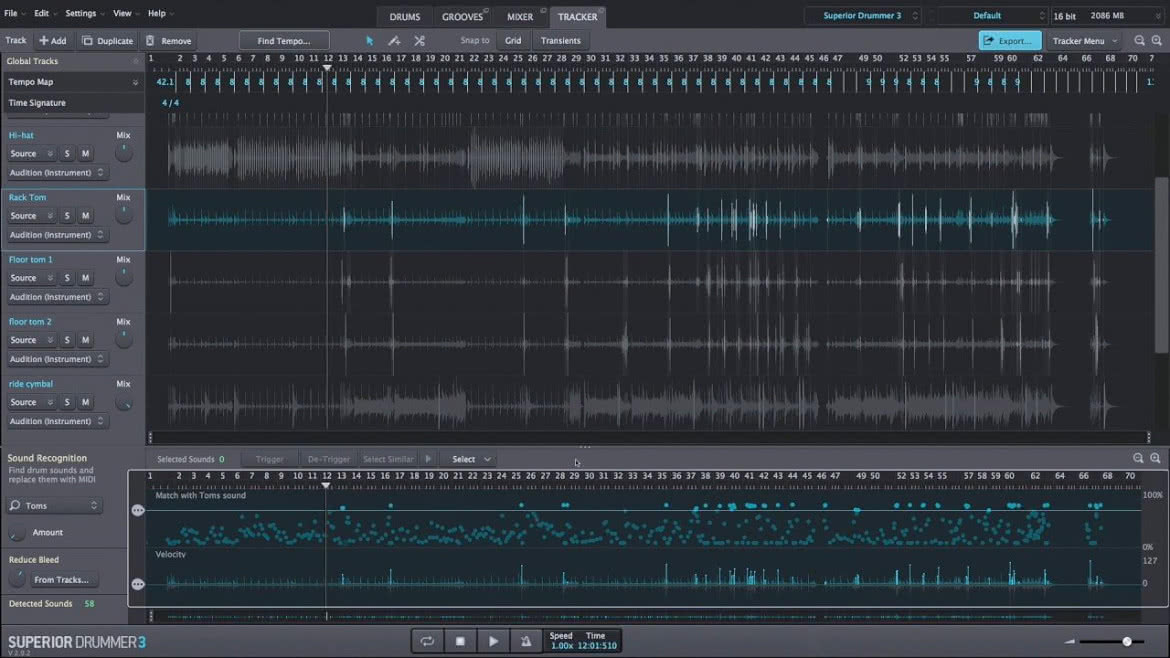Click the Export button
Image resolution: width=1170 pixels, height=658 pixels.
coord(1010,41)
